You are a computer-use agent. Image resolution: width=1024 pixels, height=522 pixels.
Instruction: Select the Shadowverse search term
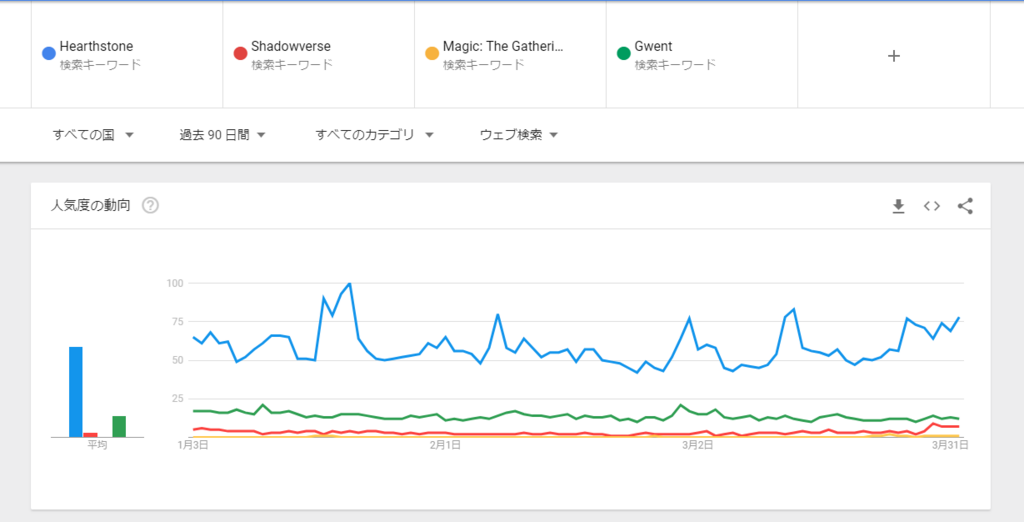tap(291, 47)
